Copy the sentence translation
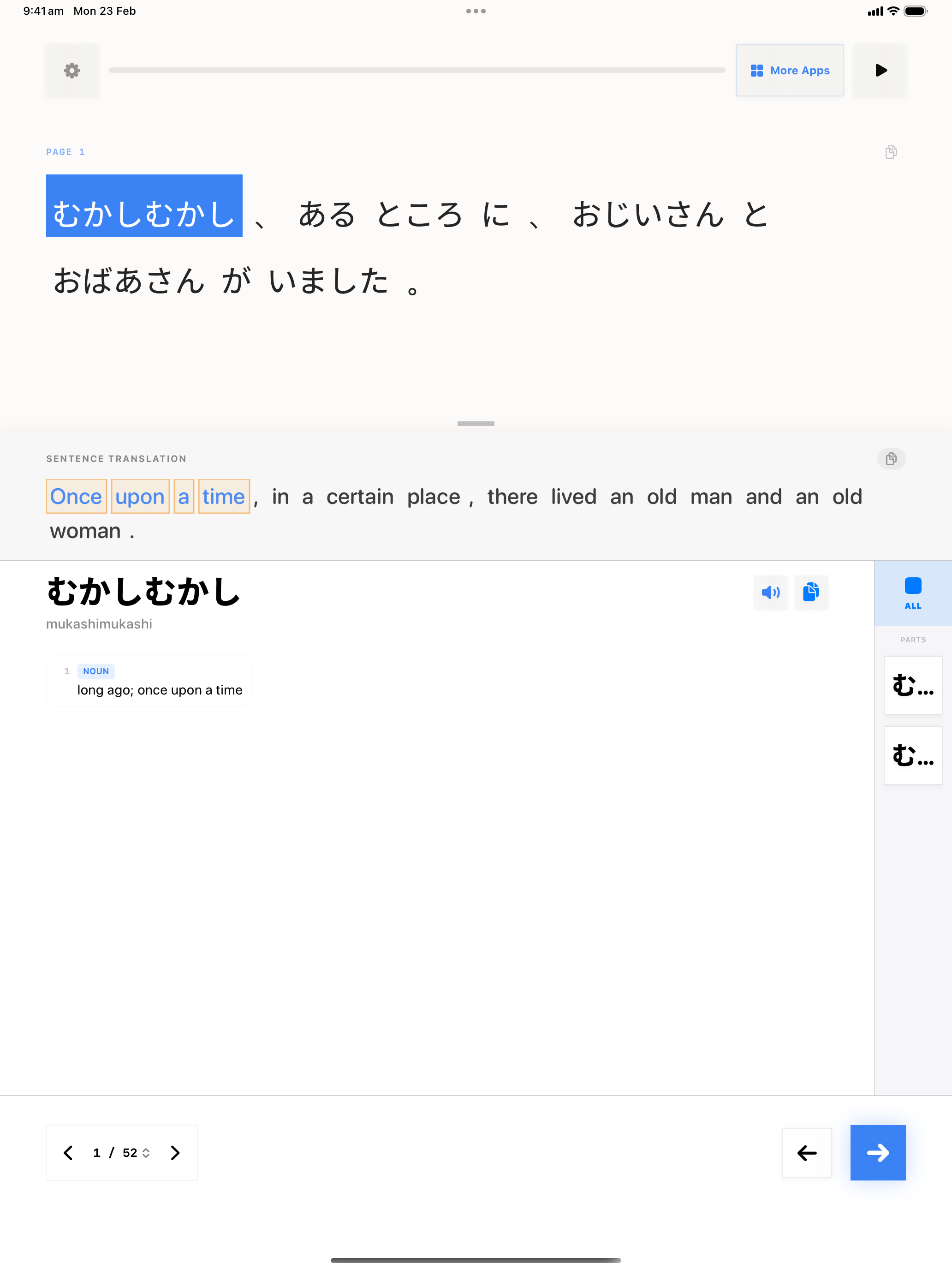The height and width of the screenshot is (1270, 952). click(x=891, y=459)
